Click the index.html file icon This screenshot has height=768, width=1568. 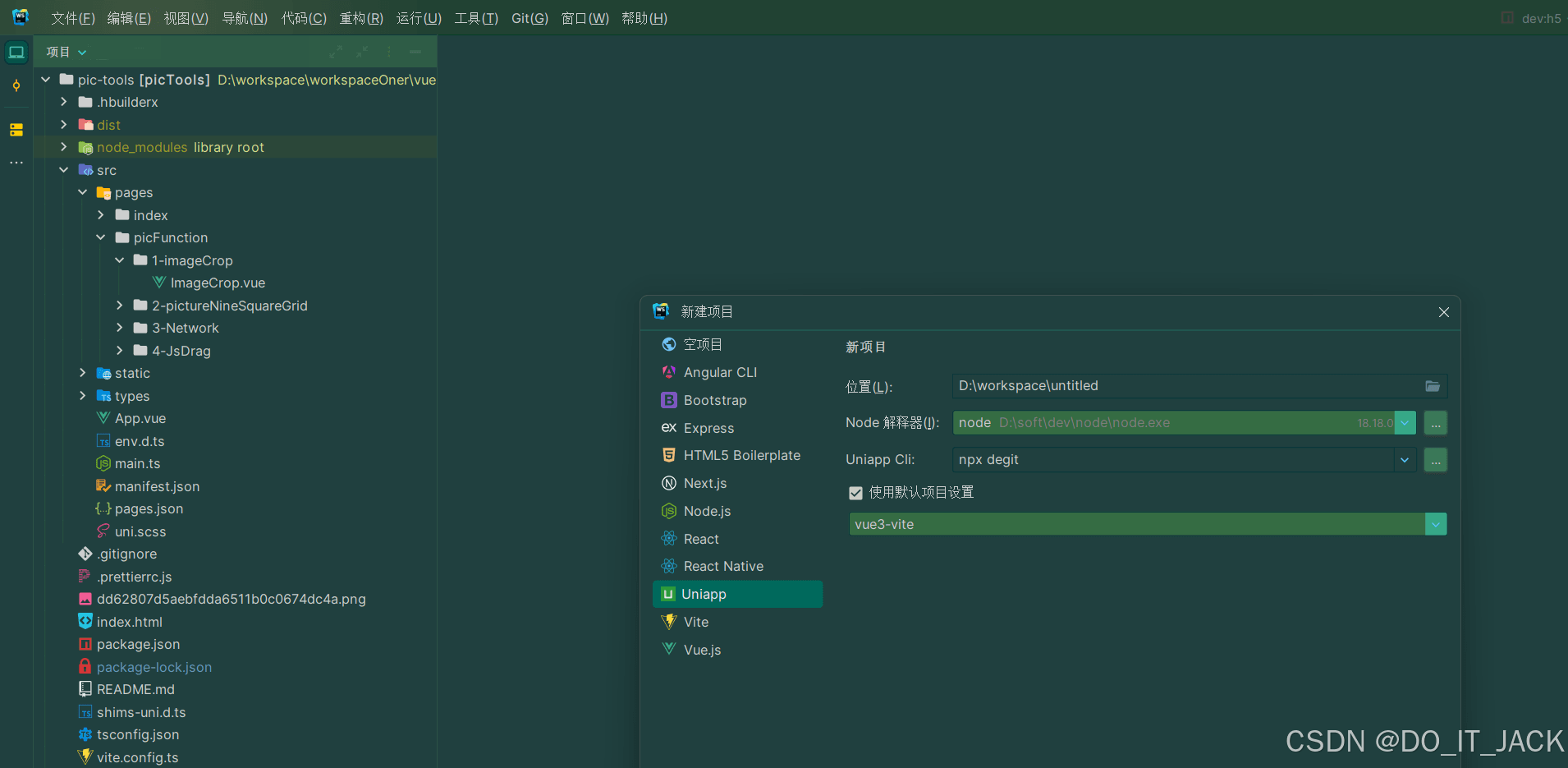[x=85, y=622]
